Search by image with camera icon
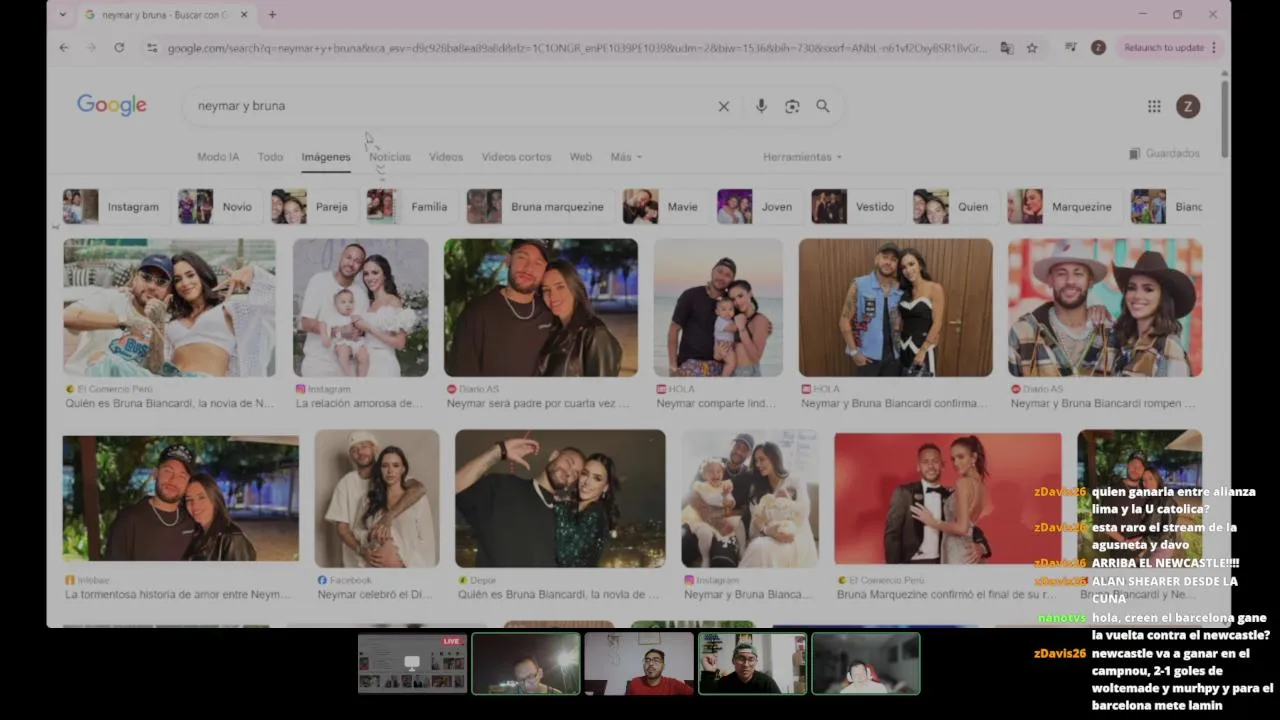The width and height of the screenshot is (1280, 720). click(x=792, y=106)
